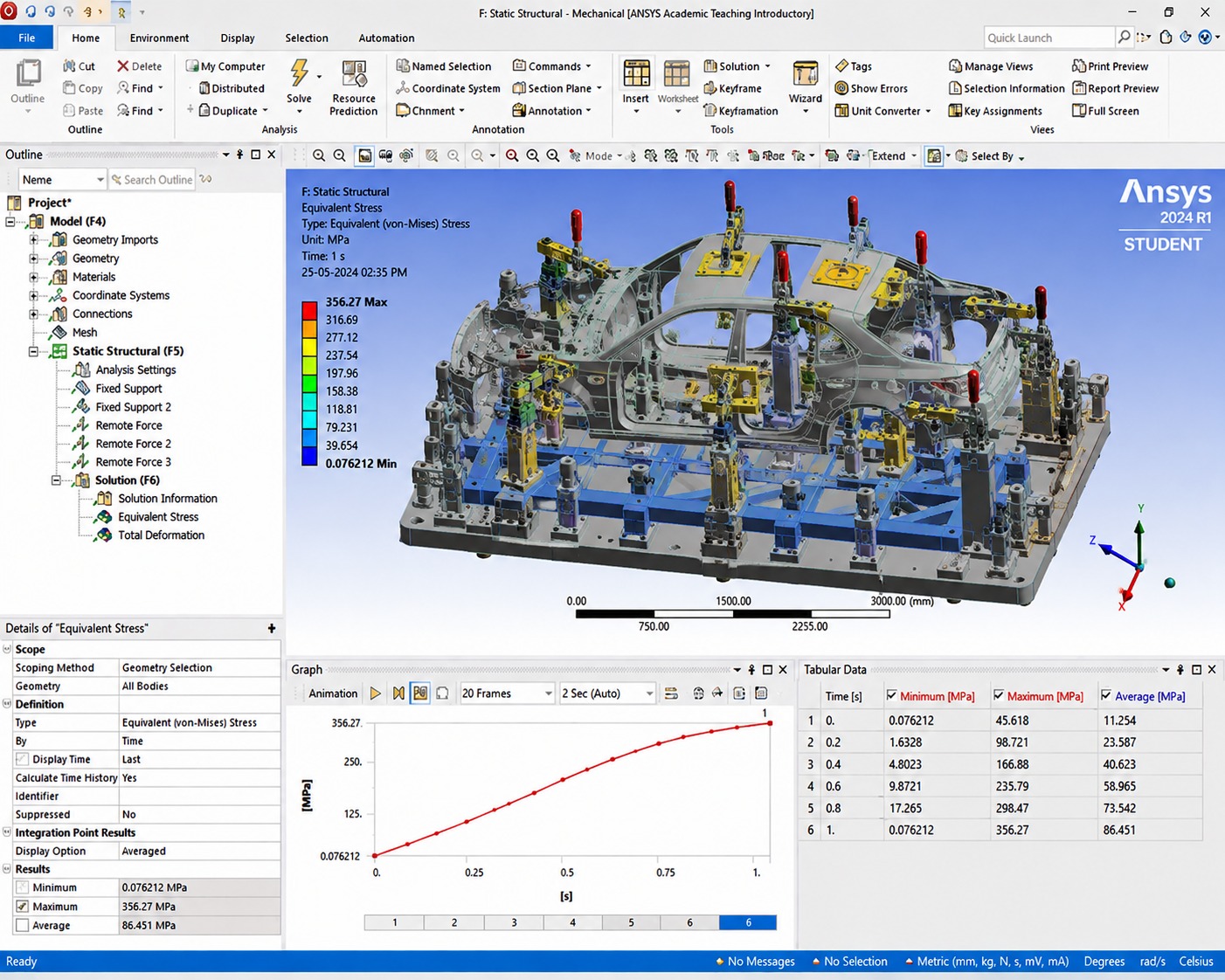The image size is (1225, 980).
Task: Open the Name filter dropdown in Outline
Action: pyautogui.click(x=62, y=179)
